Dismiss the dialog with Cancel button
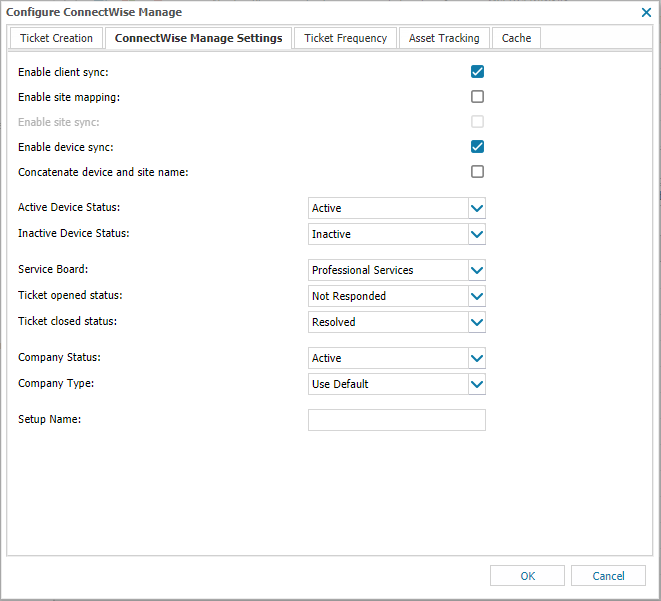The height and width of the screenshot is (601, 661). click(608, 576)
